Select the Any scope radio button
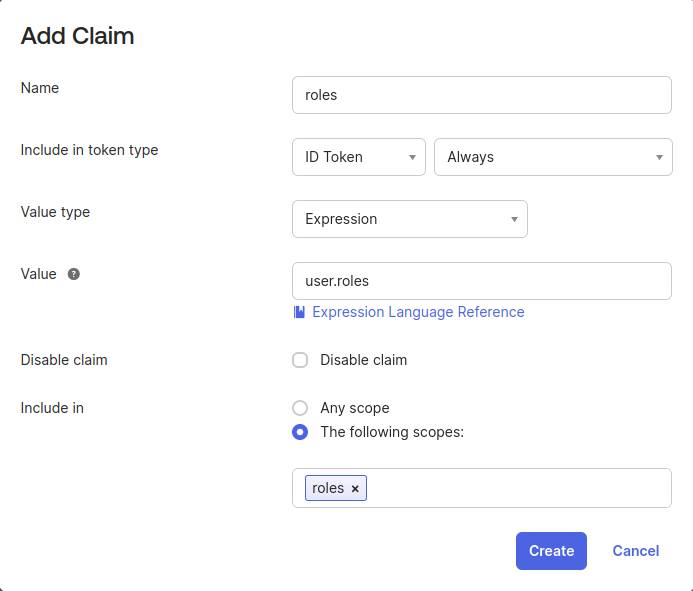693x591 pixels. coord(300,408)
